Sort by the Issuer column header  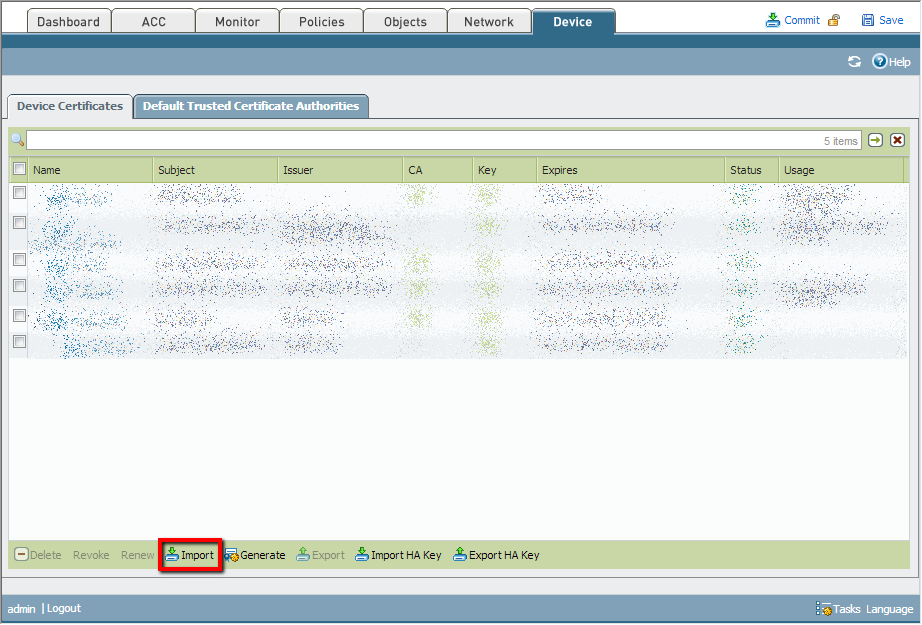[x=340, y=170]
